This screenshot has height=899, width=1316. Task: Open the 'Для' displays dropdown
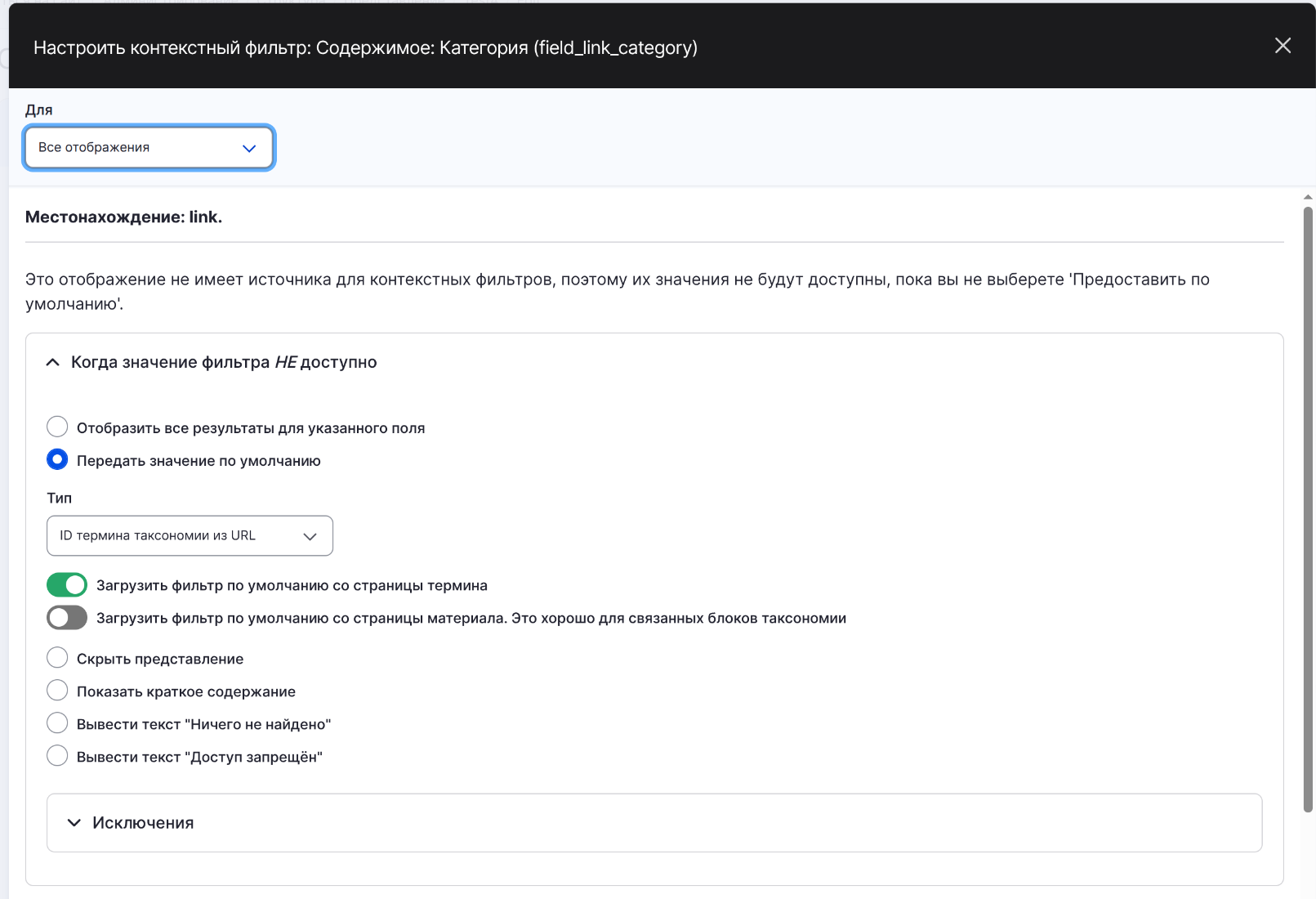(x=148, y=148)
